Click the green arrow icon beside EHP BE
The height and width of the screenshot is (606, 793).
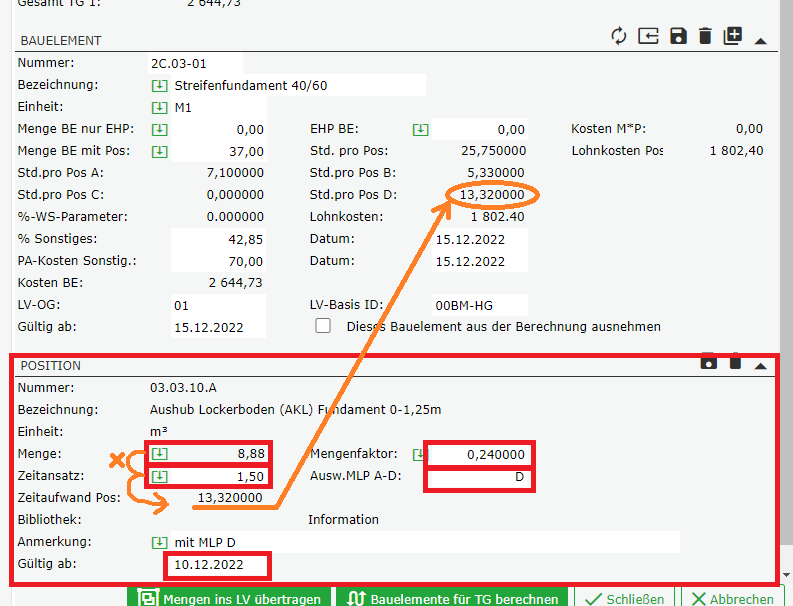click(421, 129)
